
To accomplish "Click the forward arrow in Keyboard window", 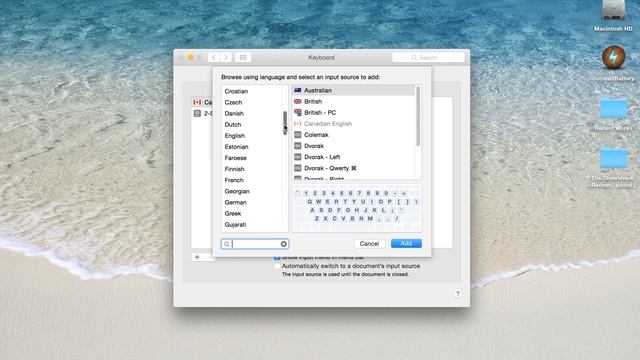I will [x=226, y=58].
